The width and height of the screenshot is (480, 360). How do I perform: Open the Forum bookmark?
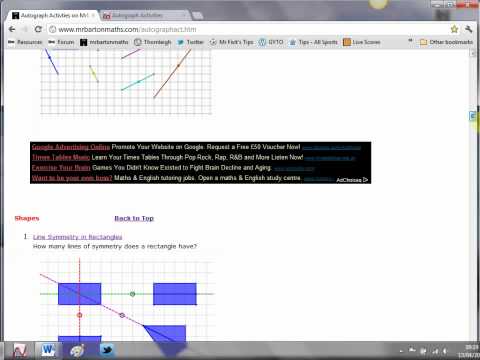pos(61,42)
